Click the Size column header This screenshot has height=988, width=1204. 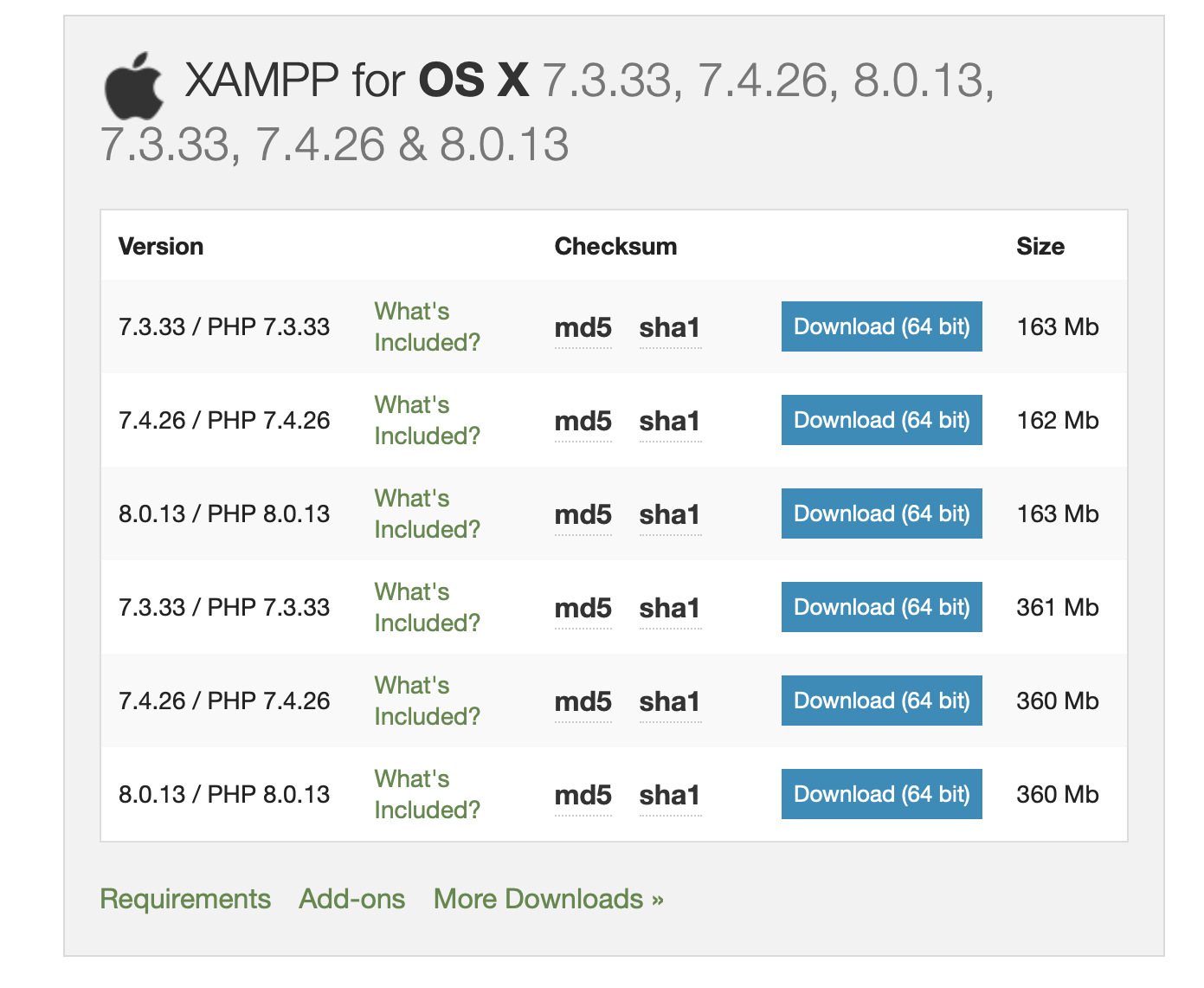tap(1040, 247)
